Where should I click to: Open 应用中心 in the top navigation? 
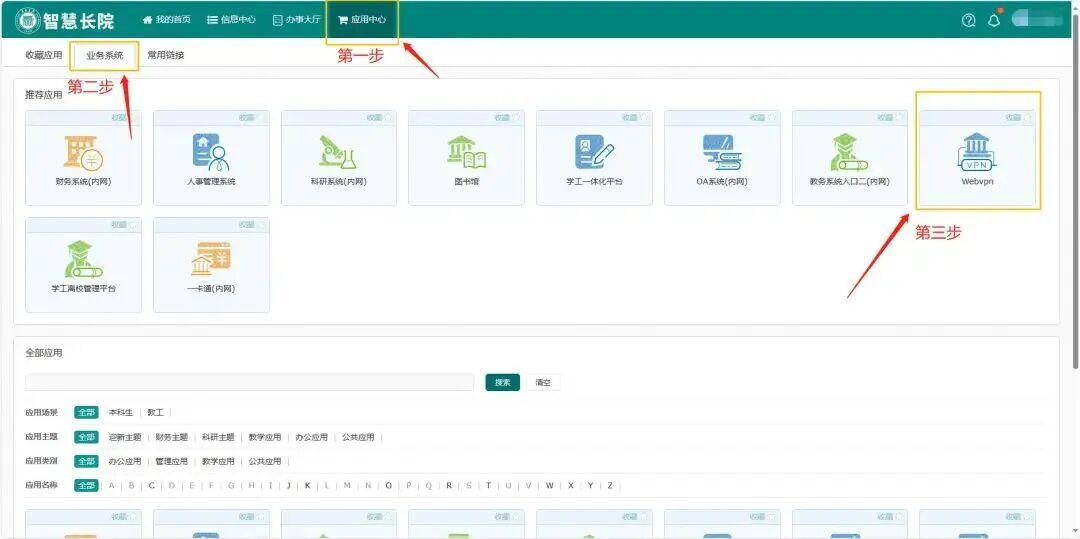[x=362, y=19]
